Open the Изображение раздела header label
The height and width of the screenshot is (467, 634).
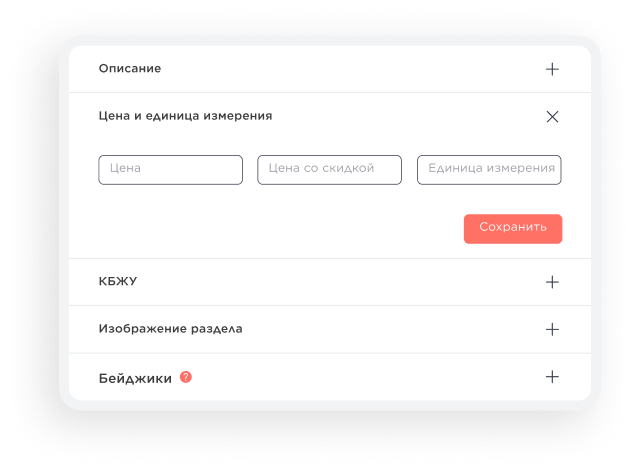170,329
